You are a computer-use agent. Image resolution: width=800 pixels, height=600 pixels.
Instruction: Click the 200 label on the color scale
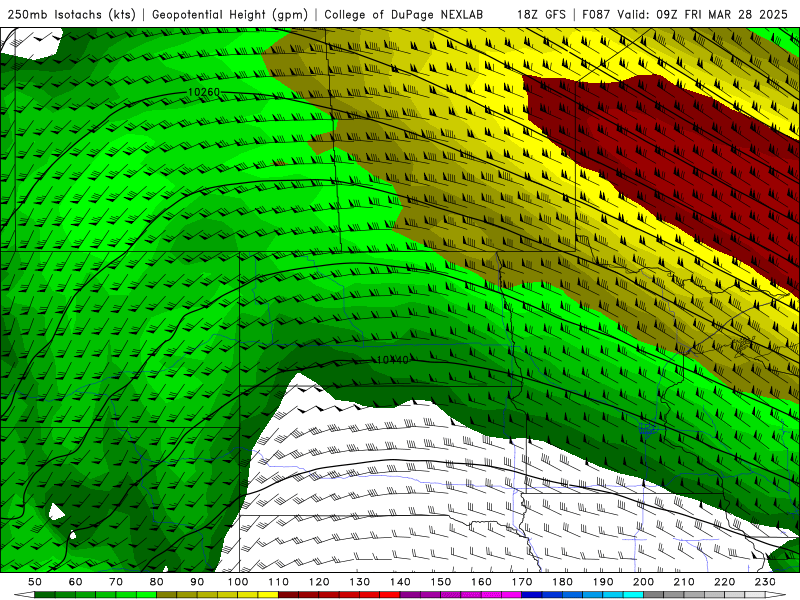pos(644,582)
